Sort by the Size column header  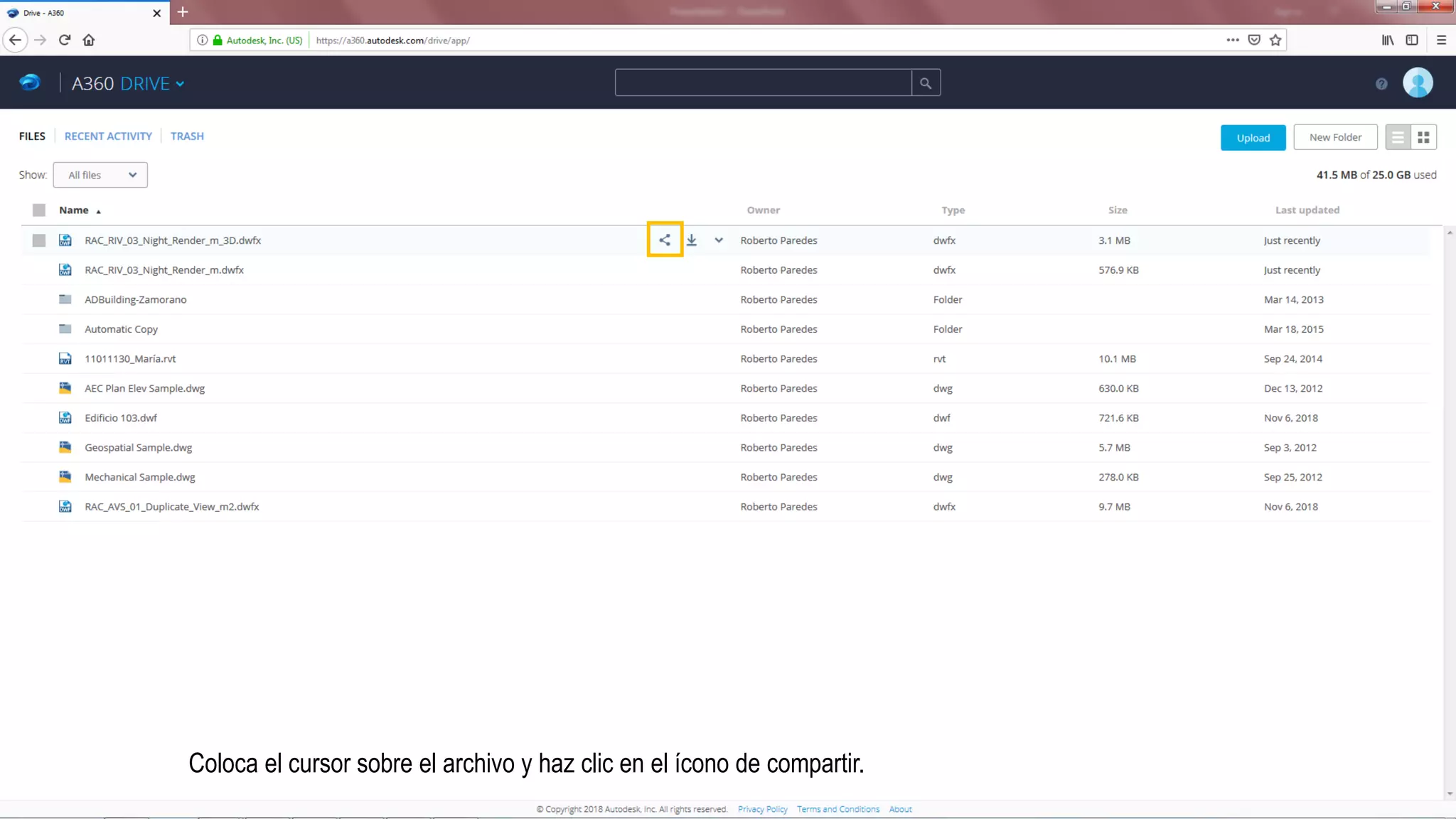(1117, 210)
